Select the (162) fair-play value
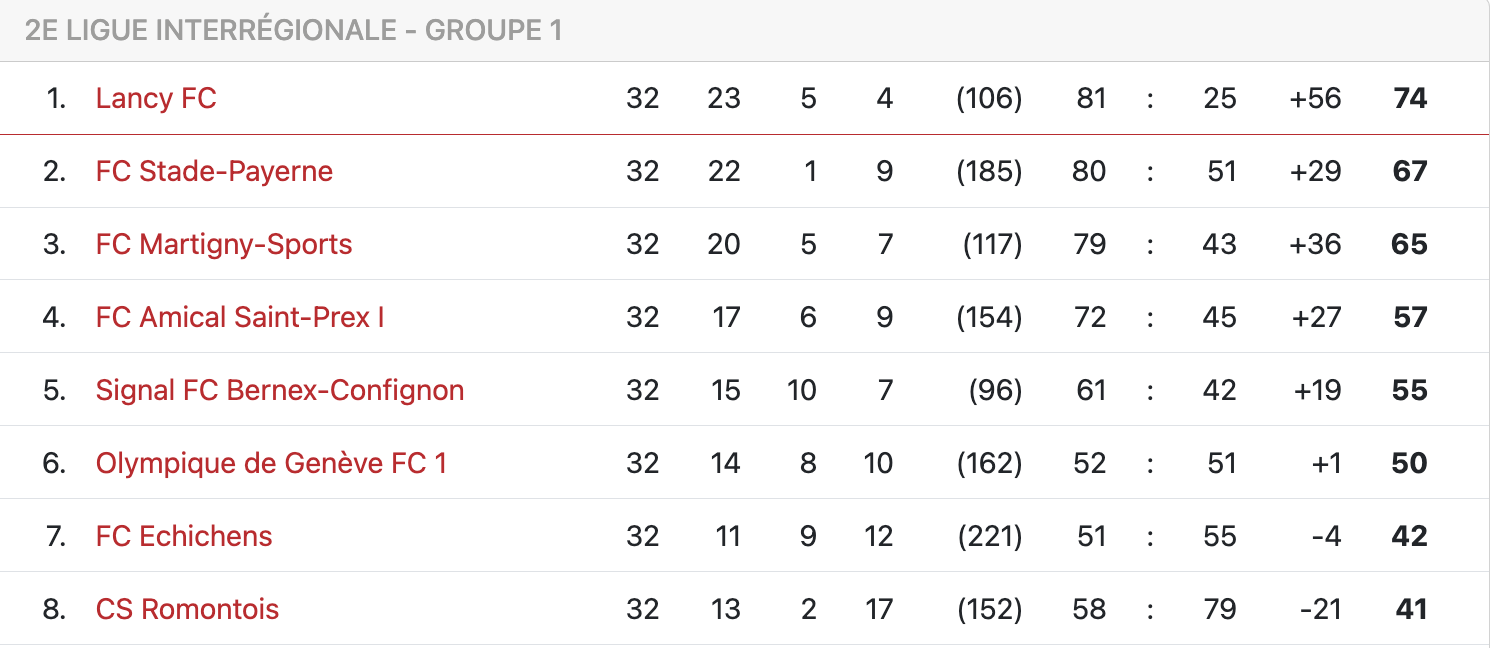Image resolution: width=1492 pixels, height=648 pixels. (x=989, y=463)
